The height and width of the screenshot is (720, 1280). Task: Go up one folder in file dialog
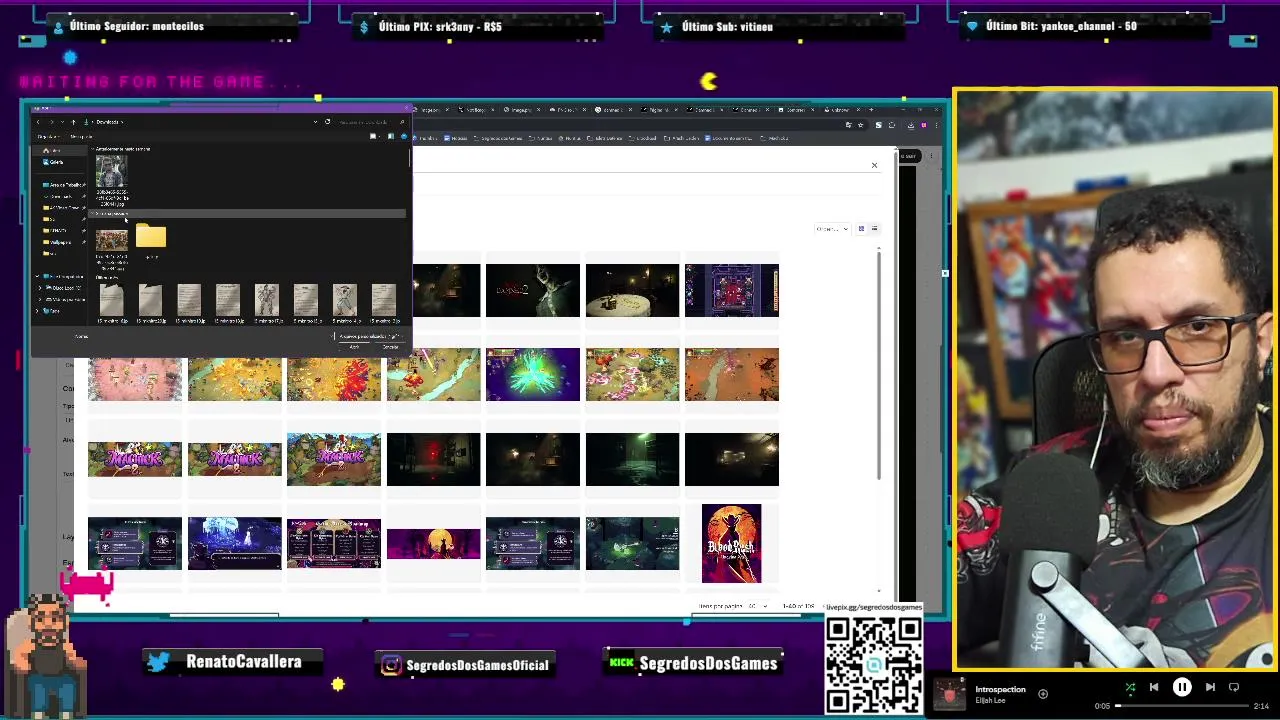pyautogui.click(x=73, y=122)
